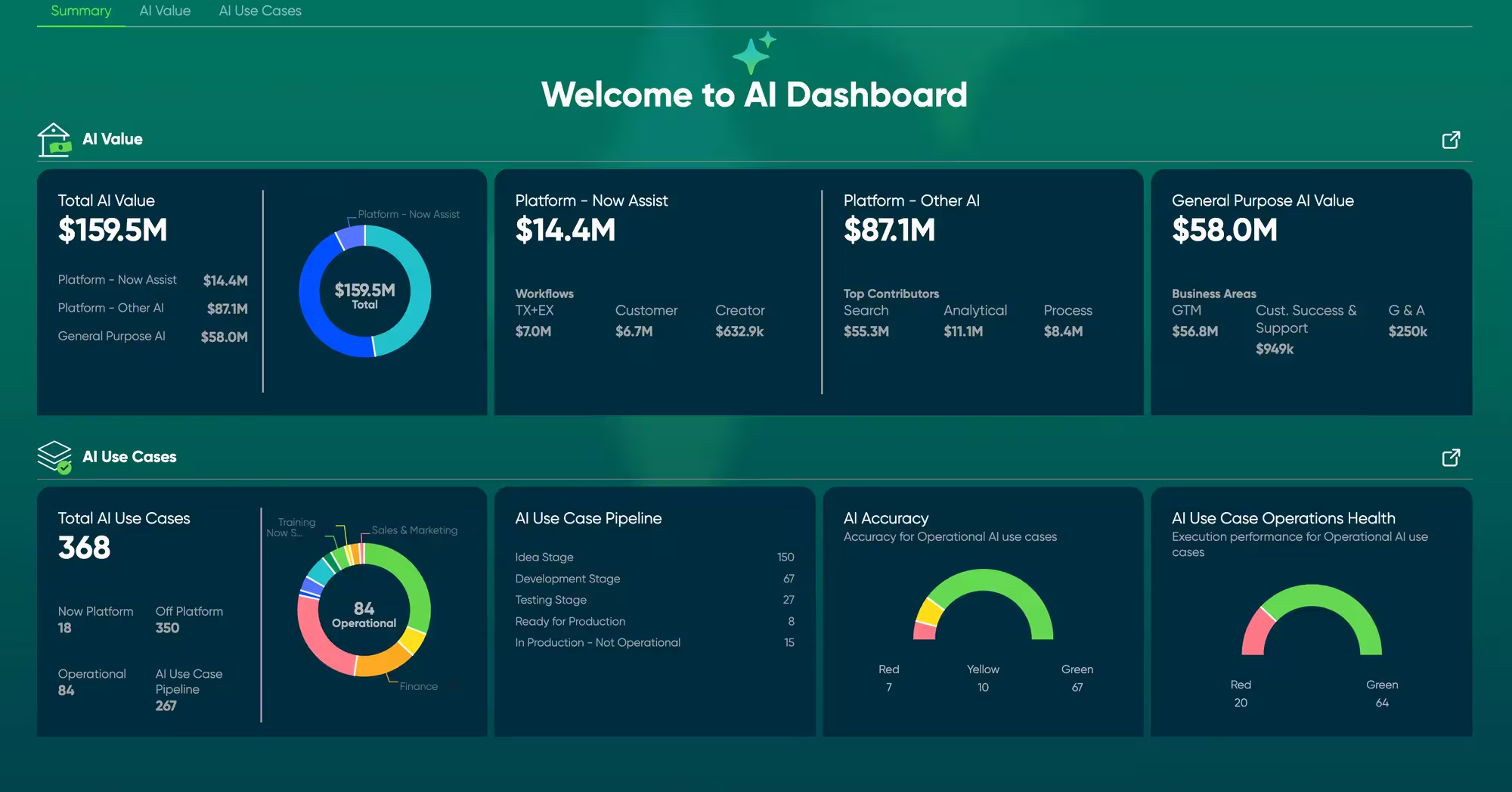The image size is (1512, 792).
Task: Select the Summary tab
Action: tap(81, 11)
